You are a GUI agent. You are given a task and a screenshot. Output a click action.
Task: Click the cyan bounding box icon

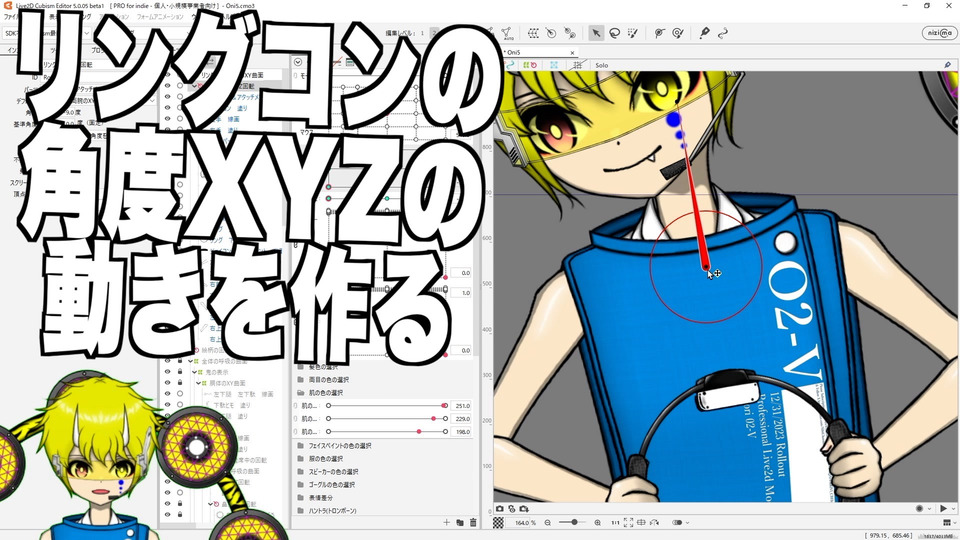[x=554, y=65]
